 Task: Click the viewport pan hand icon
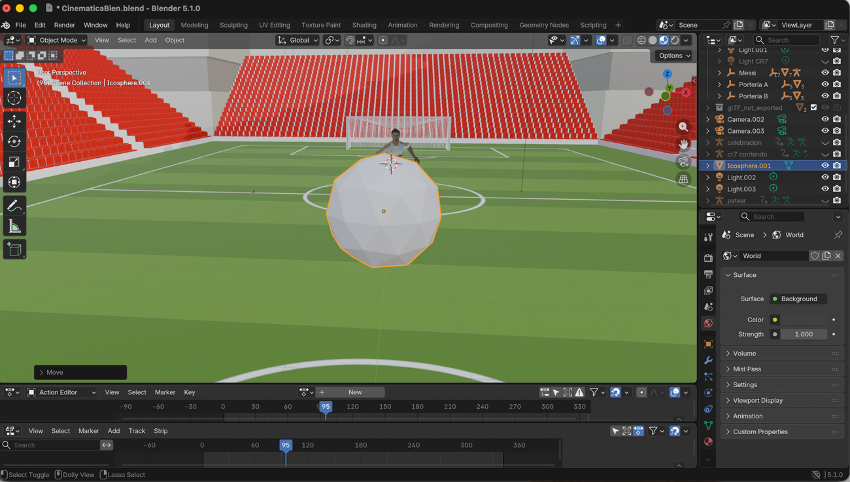point(684,144)
